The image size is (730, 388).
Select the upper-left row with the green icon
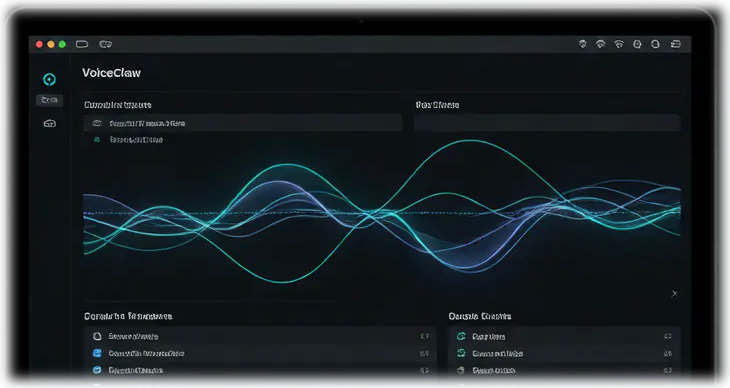[243, 140]
